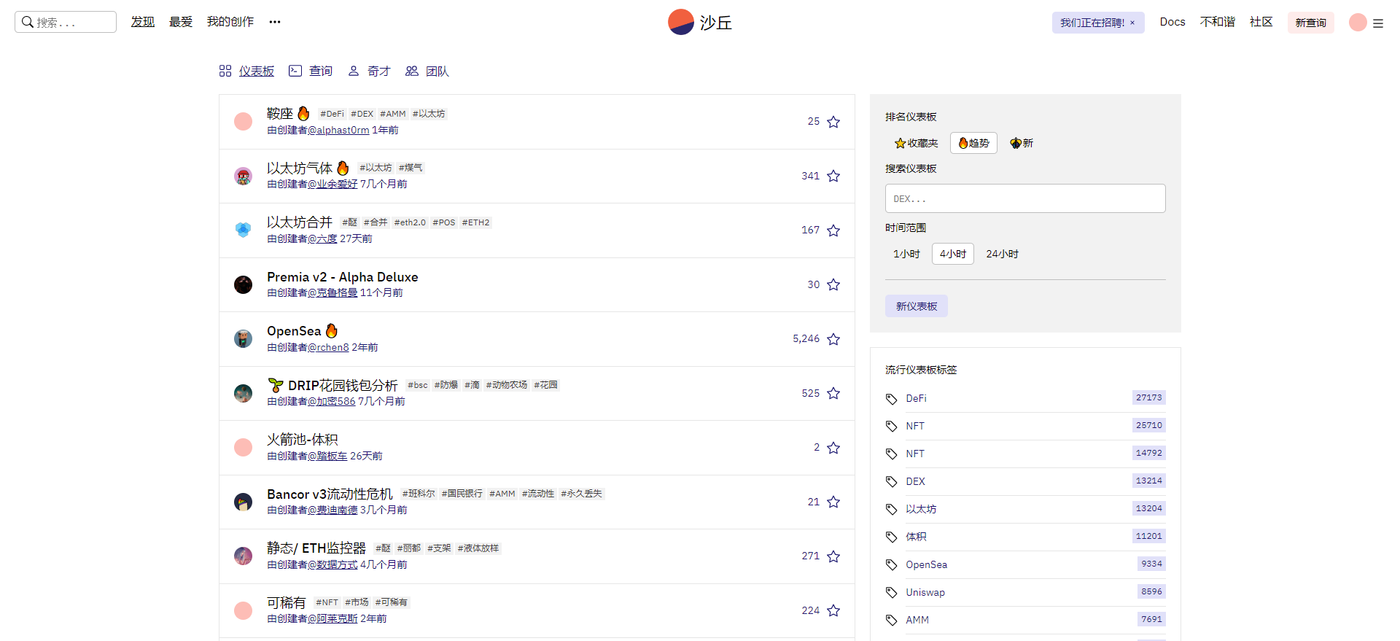Switch to the 团队 tab
The width and height of the screenshot is (1400, 641).
click(427, 71)
